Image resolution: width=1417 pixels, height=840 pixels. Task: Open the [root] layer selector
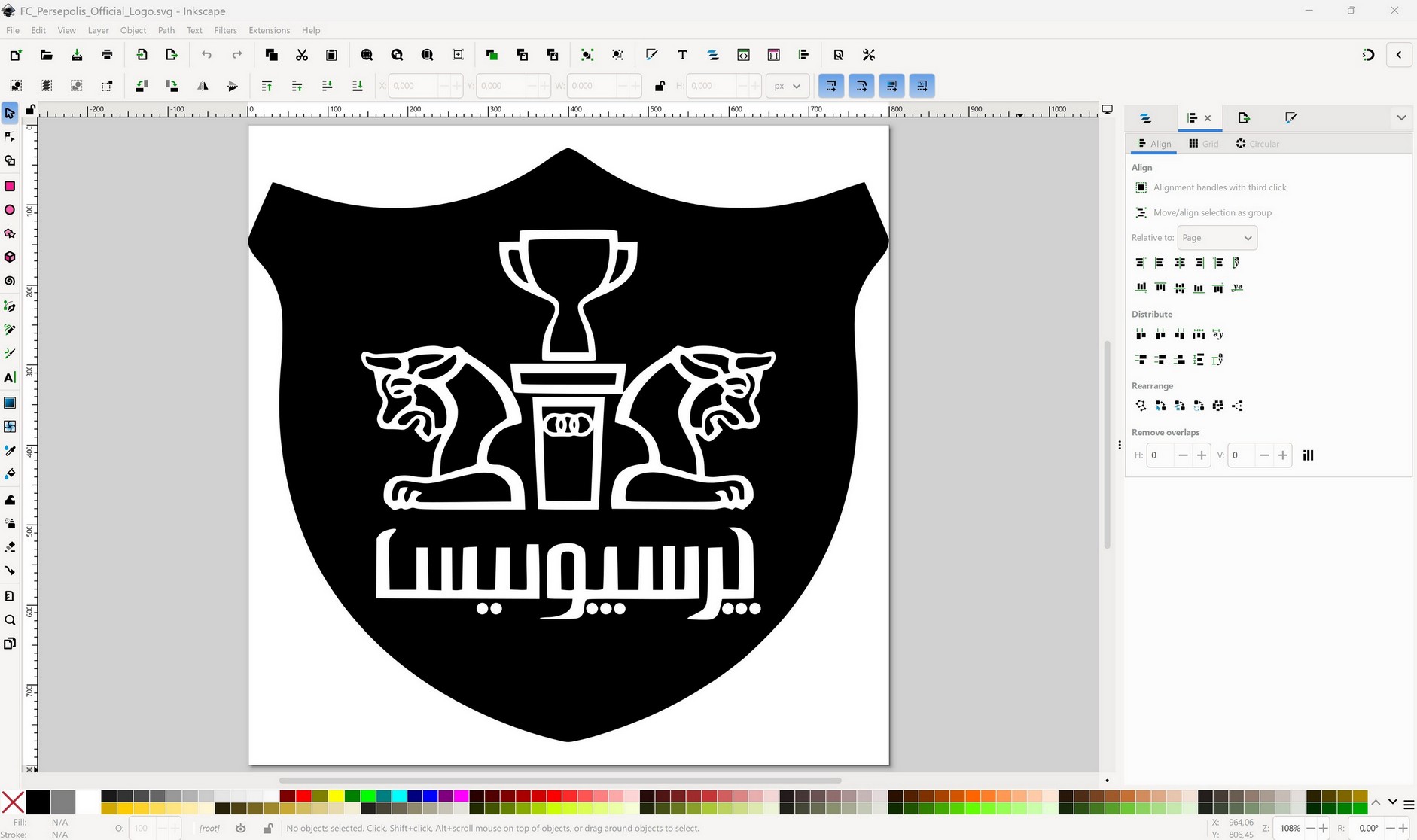tap(209, 828)
